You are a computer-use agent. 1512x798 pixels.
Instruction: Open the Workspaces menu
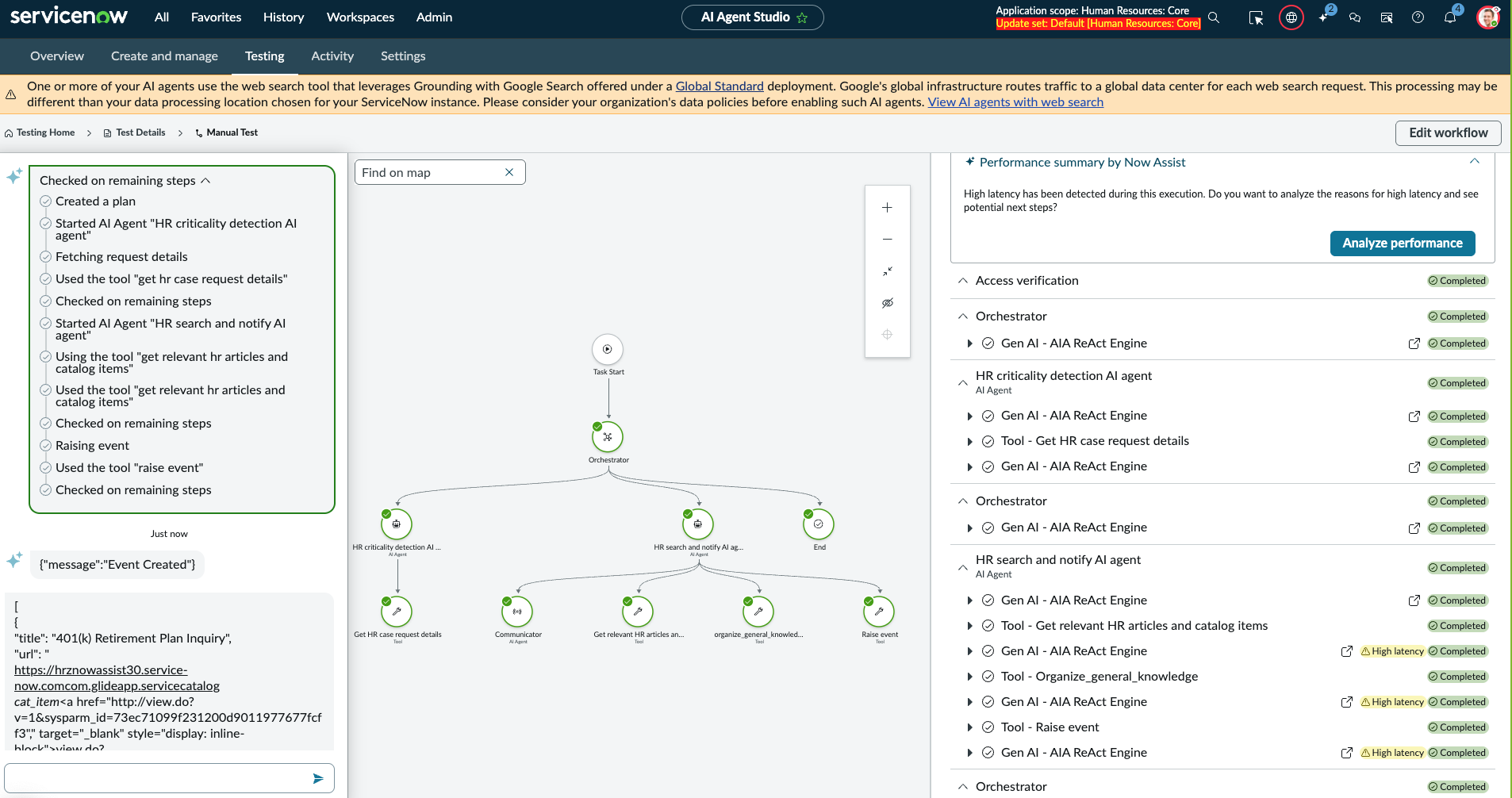[360, 17]
